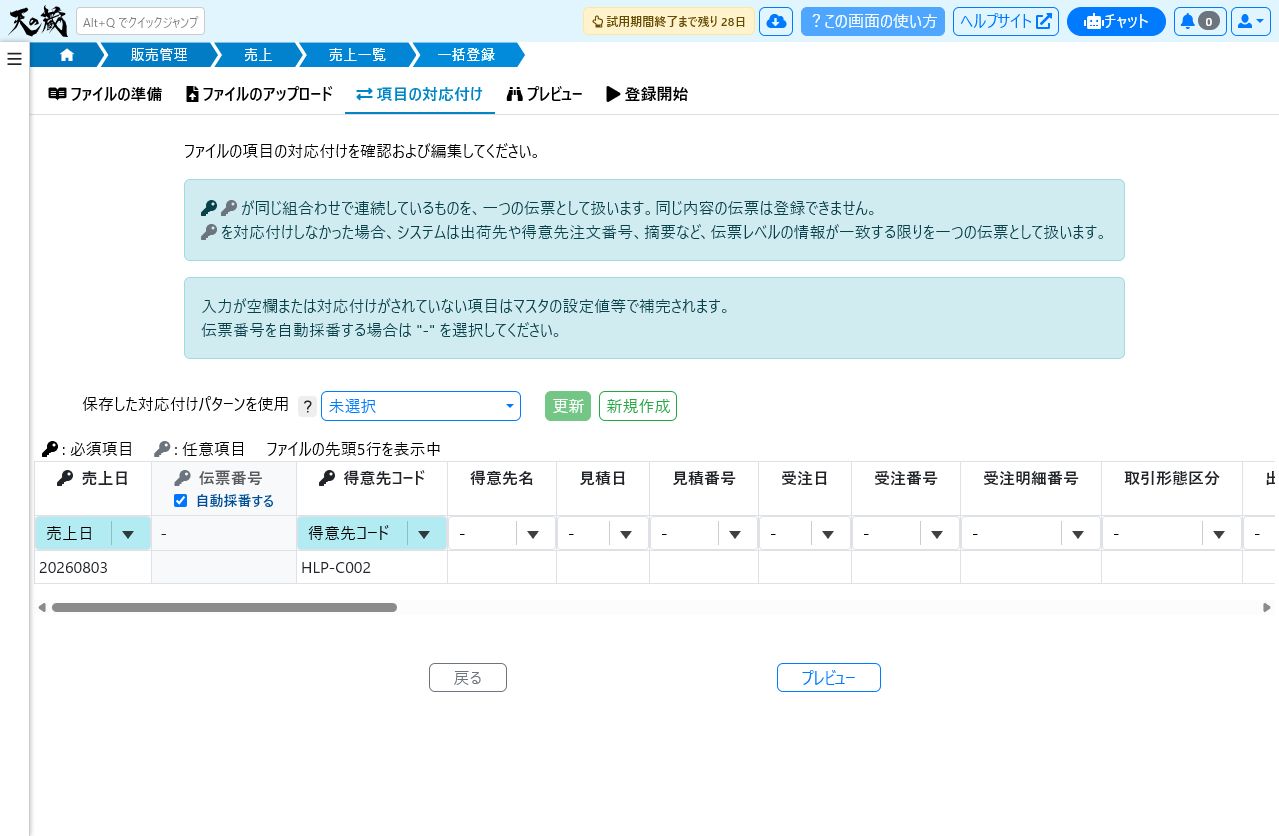Open the 受注番号 mapping dropdown
This screenshot has height=836, width=1279.
pos(906,534)
